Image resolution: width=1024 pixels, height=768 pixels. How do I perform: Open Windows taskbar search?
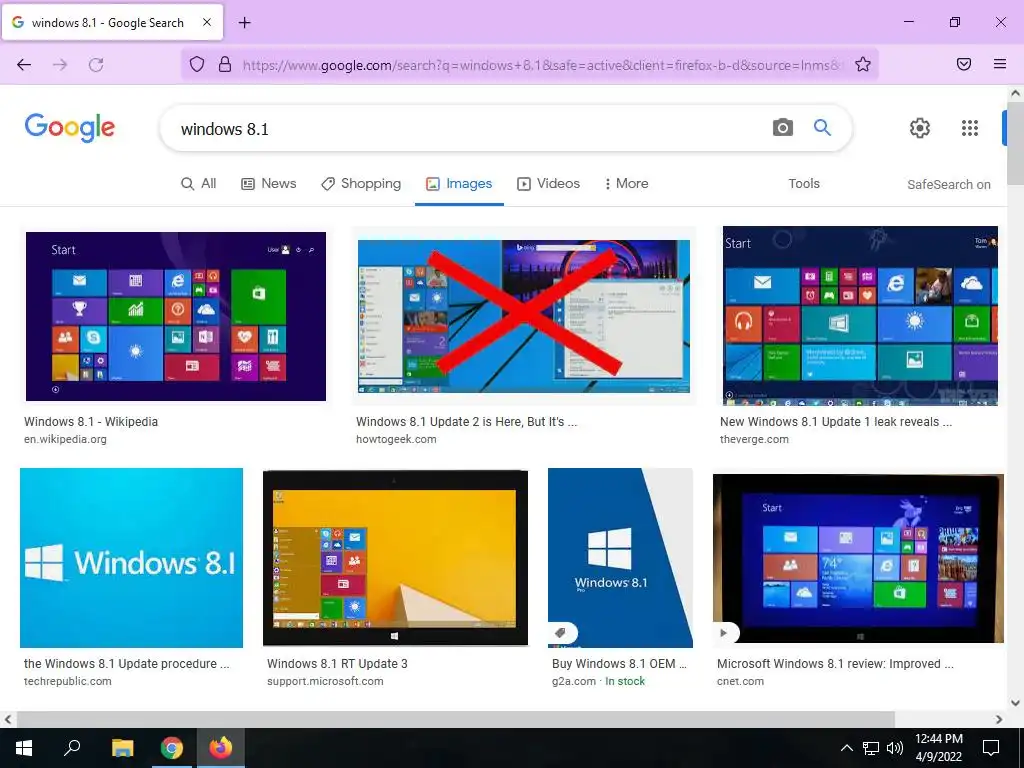point(72,748)
